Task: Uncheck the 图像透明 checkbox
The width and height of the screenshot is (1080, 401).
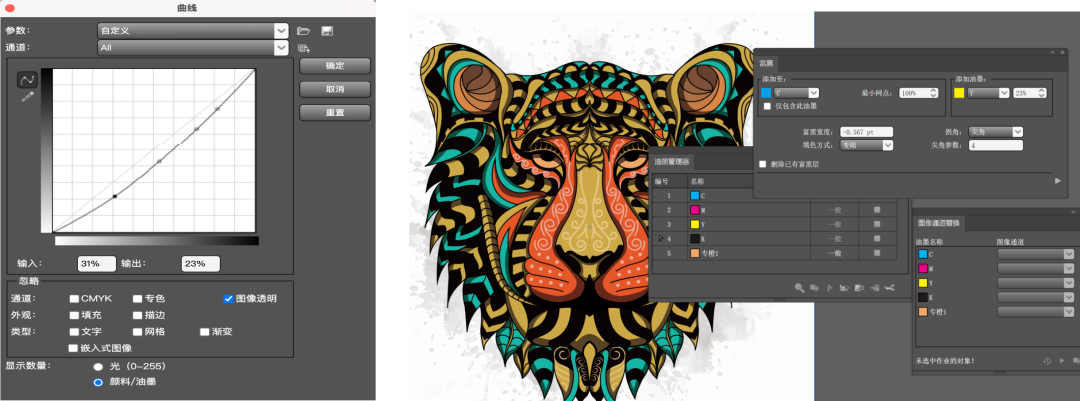Action: pos(229,299)
